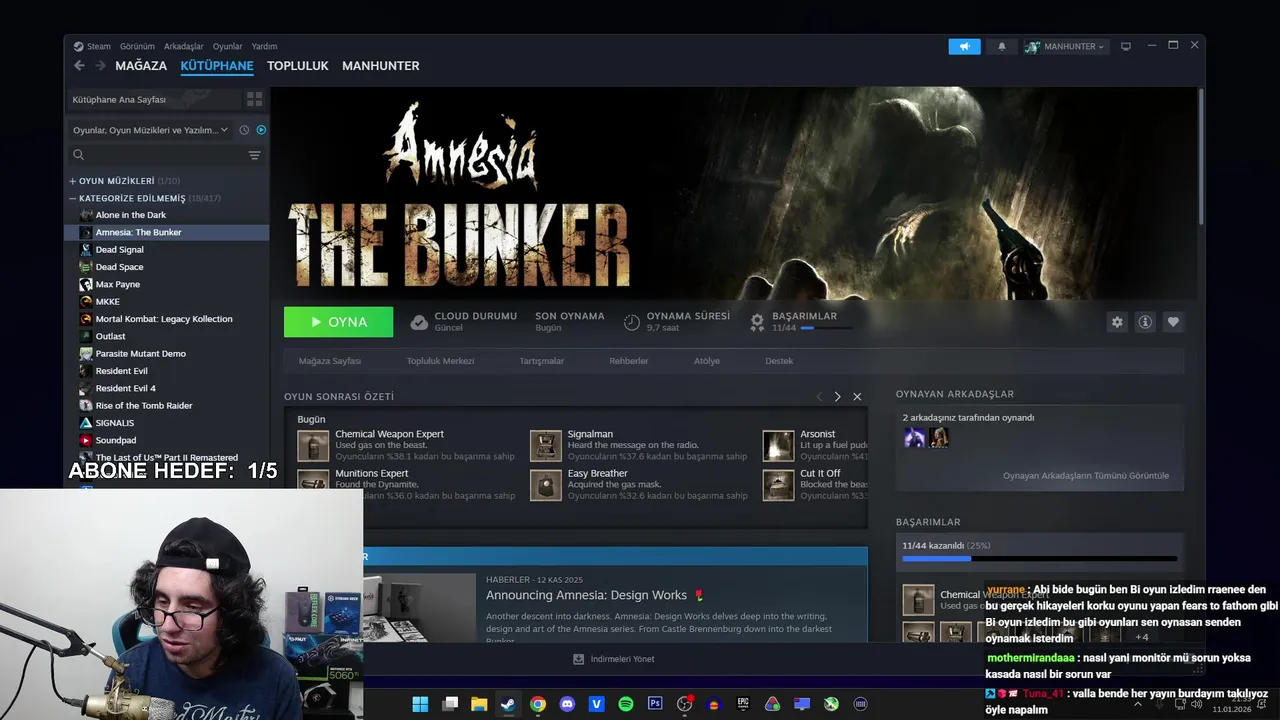Open the Yardım menu
The width and height of the screenshot is (1280, 720).
point(264,46)
